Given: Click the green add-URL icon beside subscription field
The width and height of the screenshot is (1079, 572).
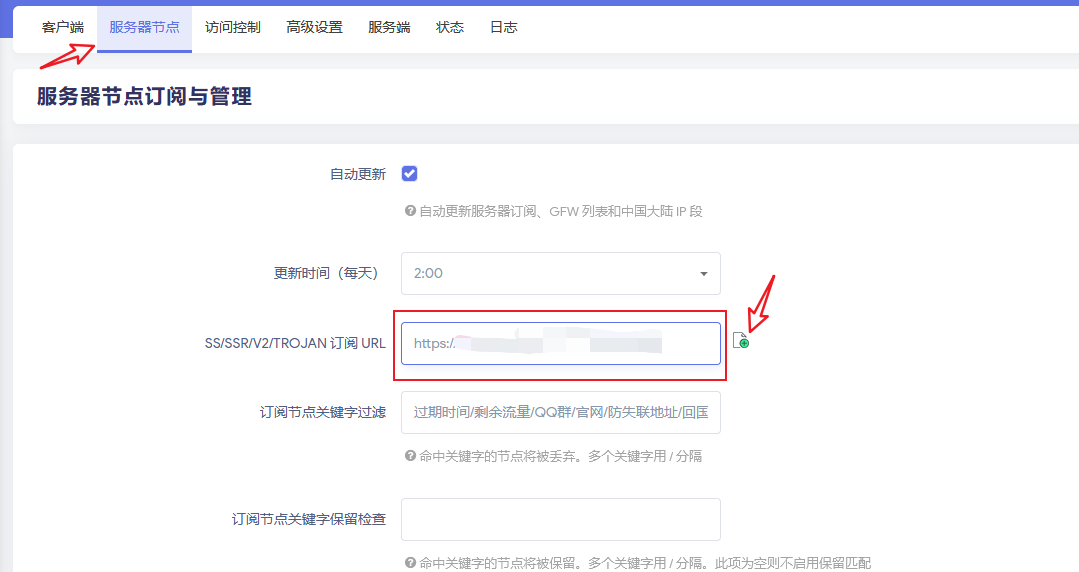Looking at the screenshot, I should [740, 341].
